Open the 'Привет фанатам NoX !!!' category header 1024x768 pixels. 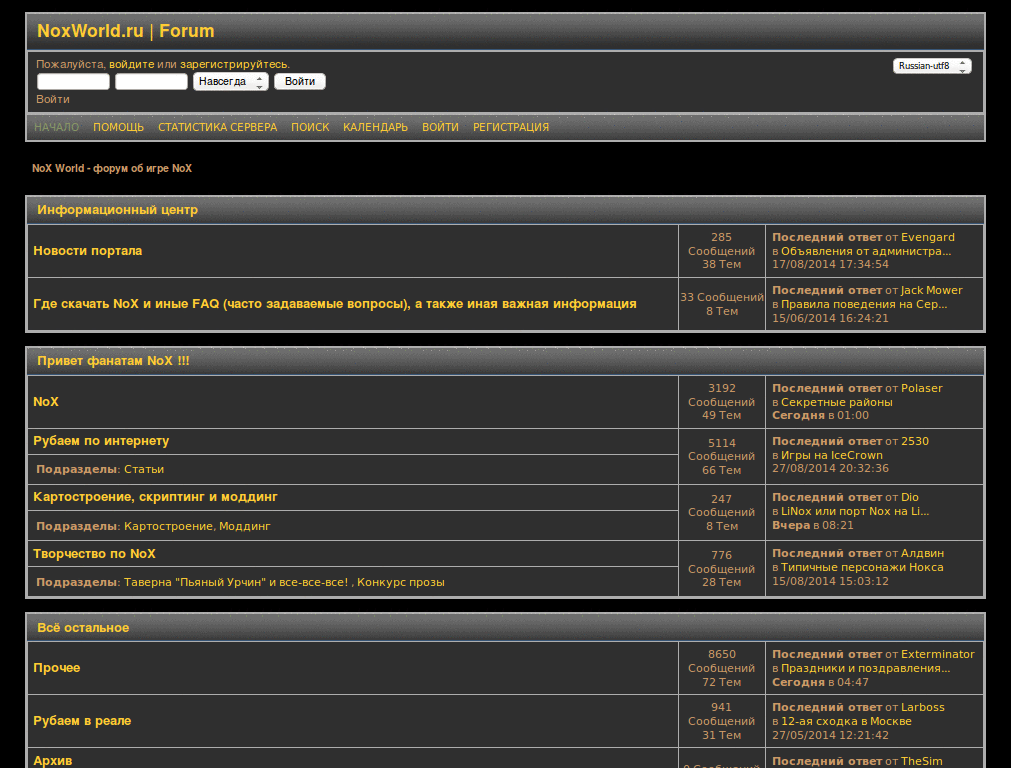click(x=113, y=360)
